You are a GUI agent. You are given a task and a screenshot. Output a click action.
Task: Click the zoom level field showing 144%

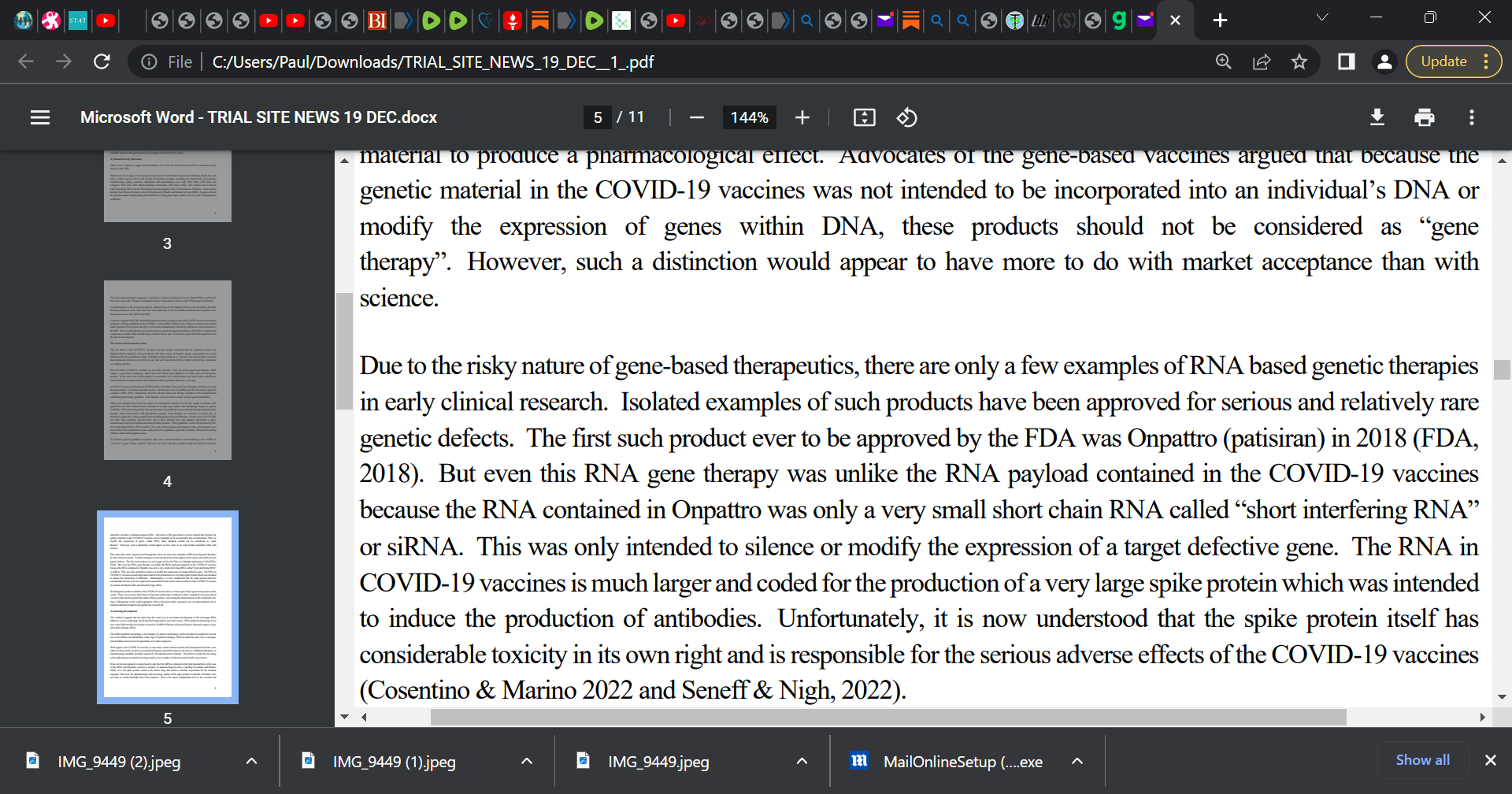coord(749,117)
